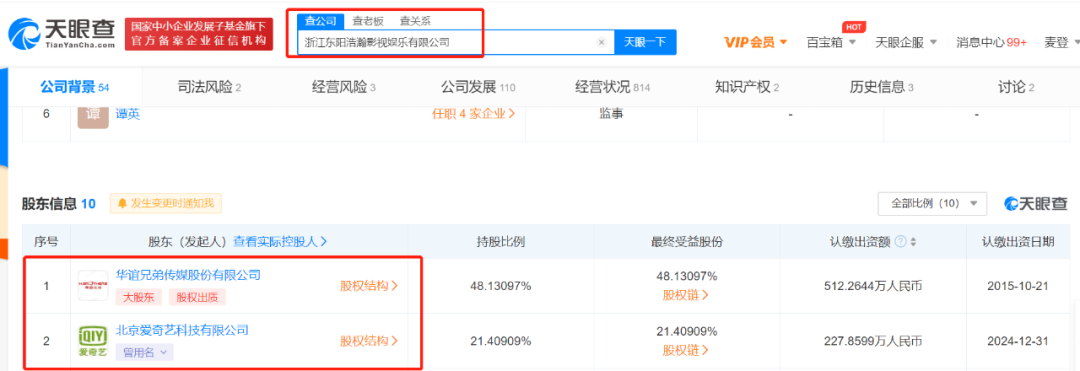Expand the 曾用名 dropdown tag
The height and width of the screenshot is (371, 1080).
point(145,352)
